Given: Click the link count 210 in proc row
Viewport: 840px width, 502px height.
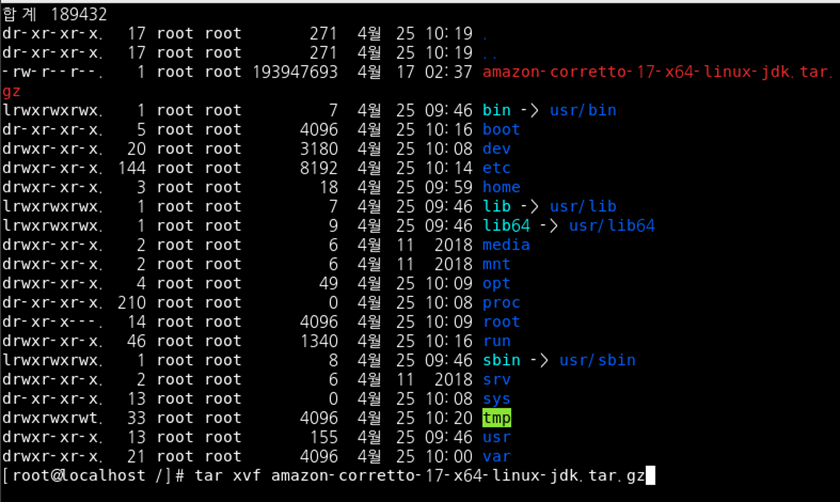Looking at the screenshot, I should pos(132,303).
